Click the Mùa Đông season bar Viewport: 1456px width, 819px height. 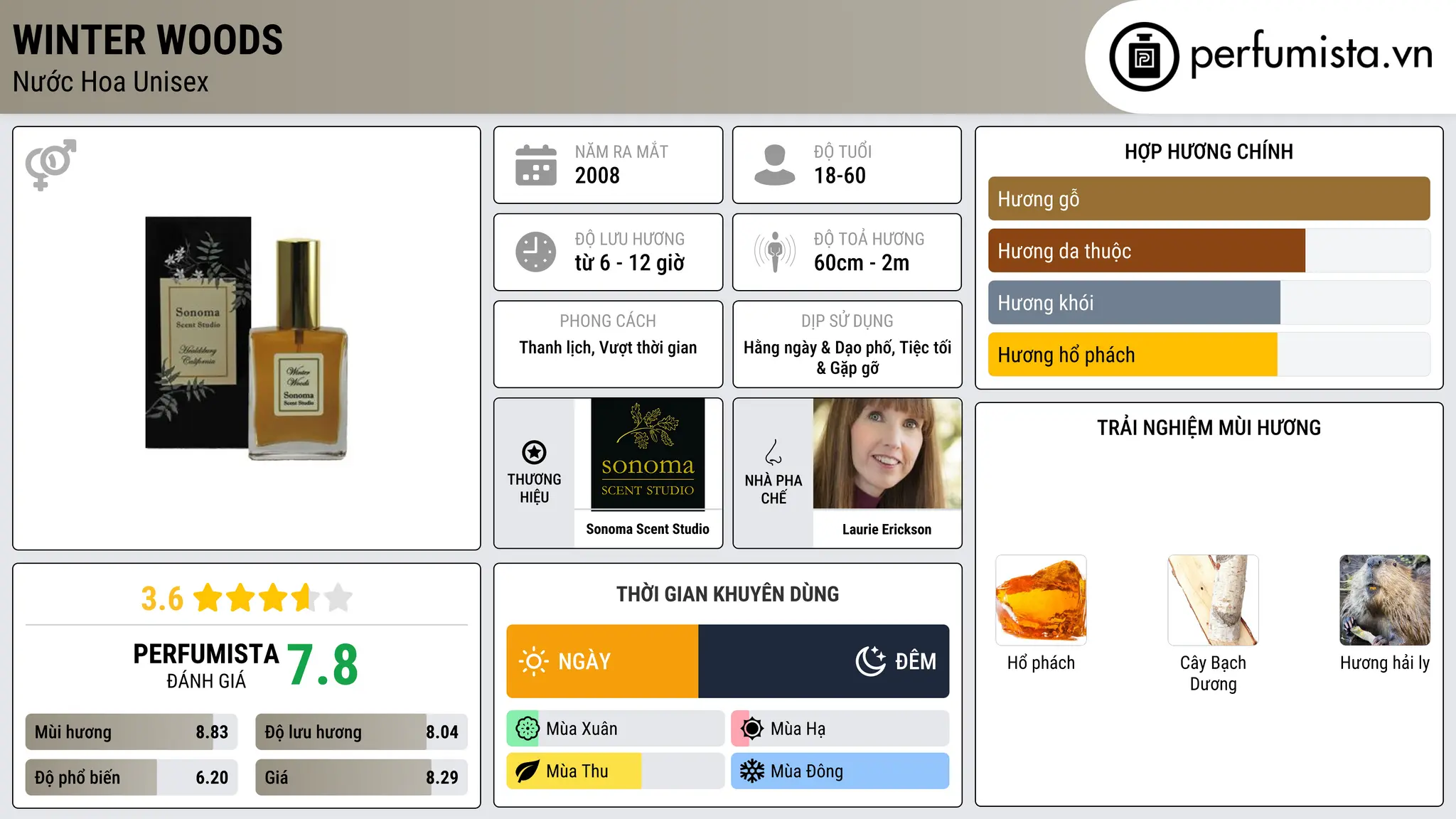[840, 771]
